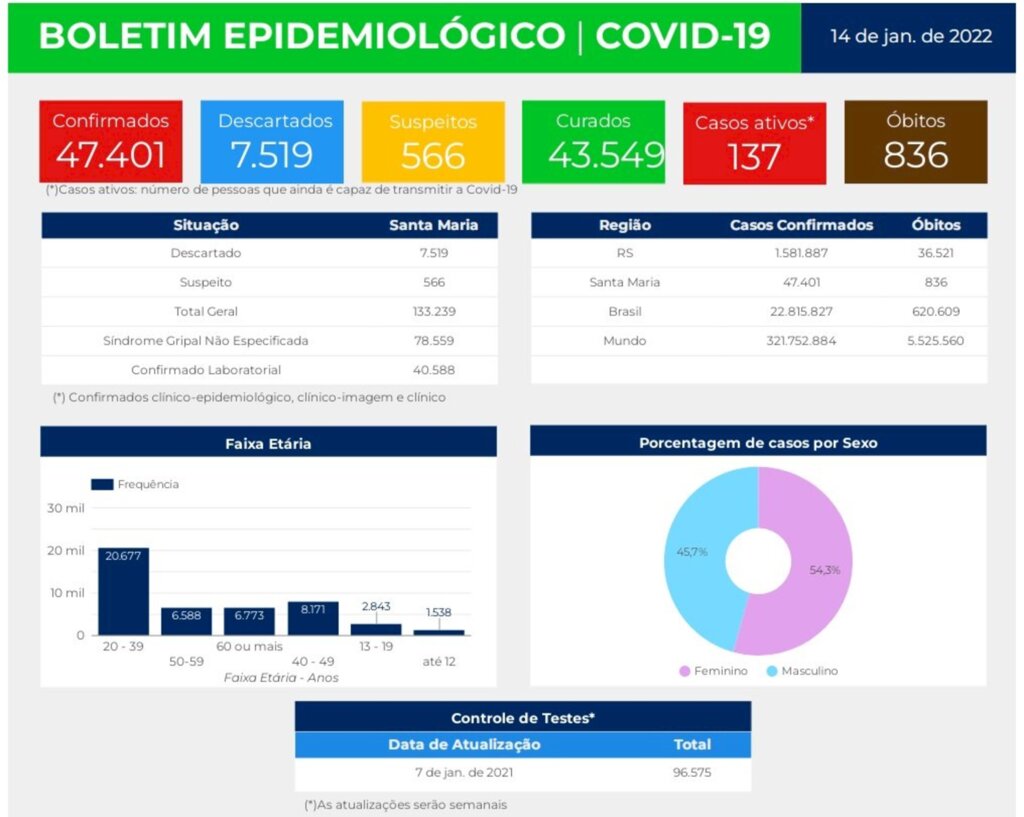Select the Suspeitos 566 yellow card
Viewport: 1024px width, 817px height.
tap(434, 142)
